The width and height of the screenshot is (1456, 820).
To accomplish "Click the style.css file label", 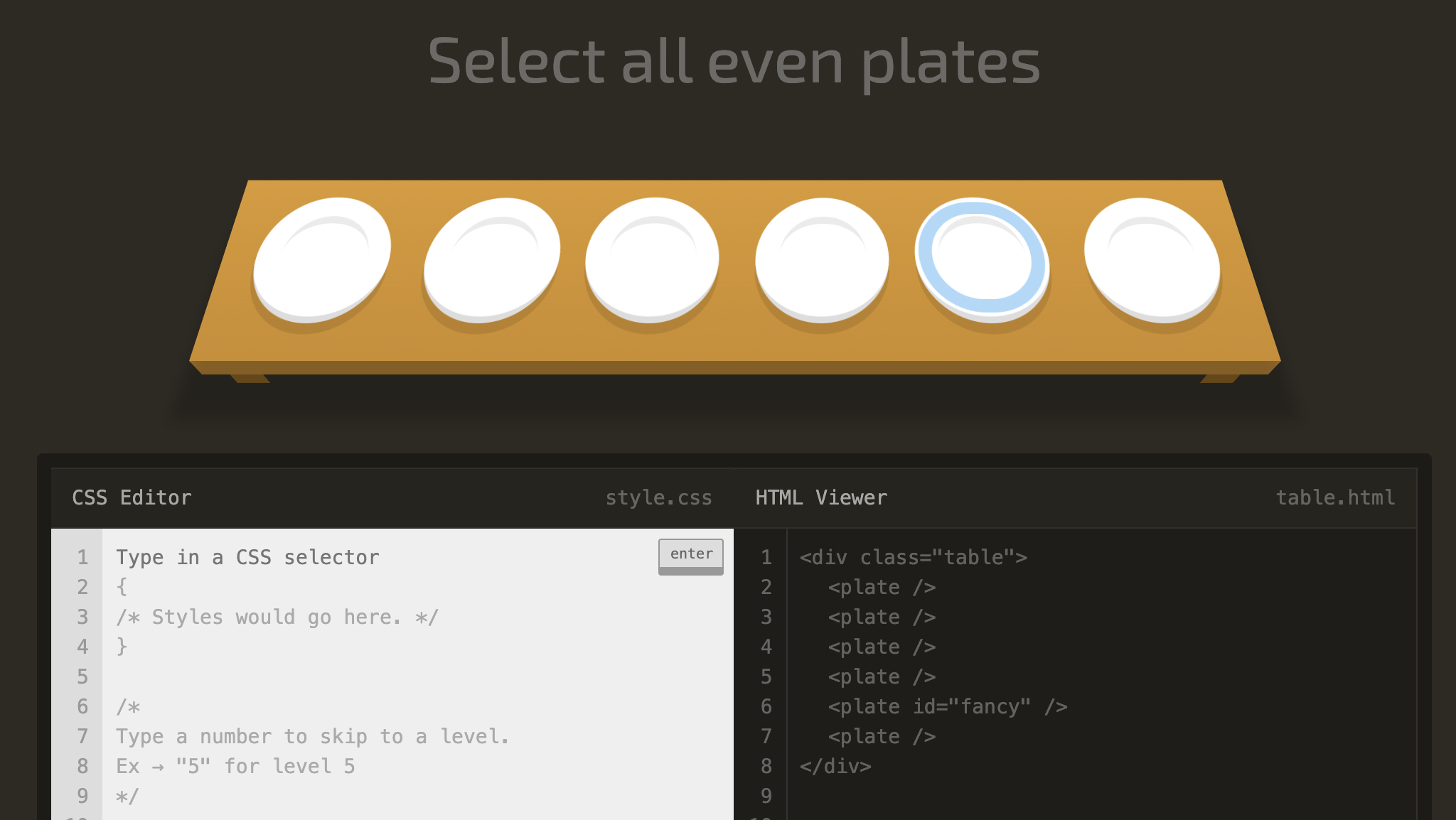I will pos(658,497).
